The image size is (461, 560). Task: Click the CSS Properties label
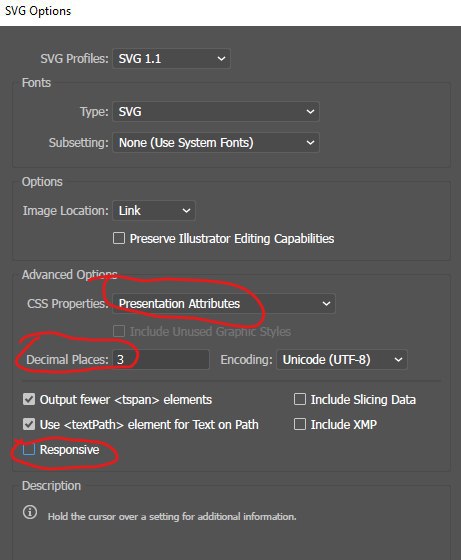coord(68,304)
